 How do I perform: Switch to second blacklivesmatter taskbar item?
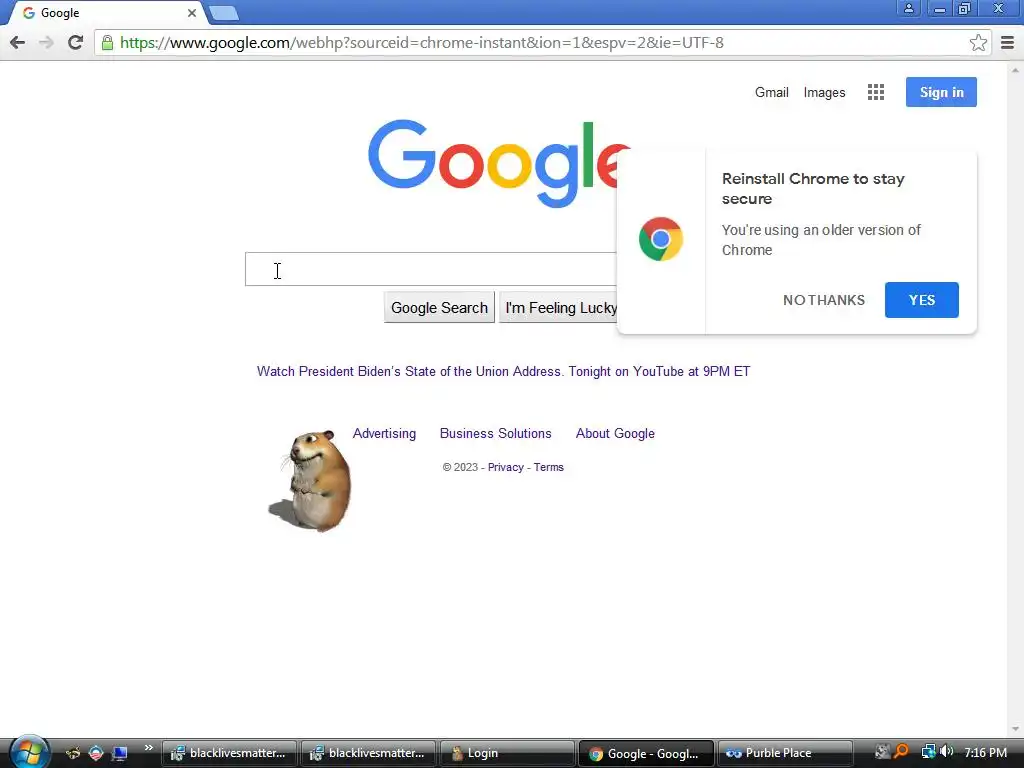(368, 753)
